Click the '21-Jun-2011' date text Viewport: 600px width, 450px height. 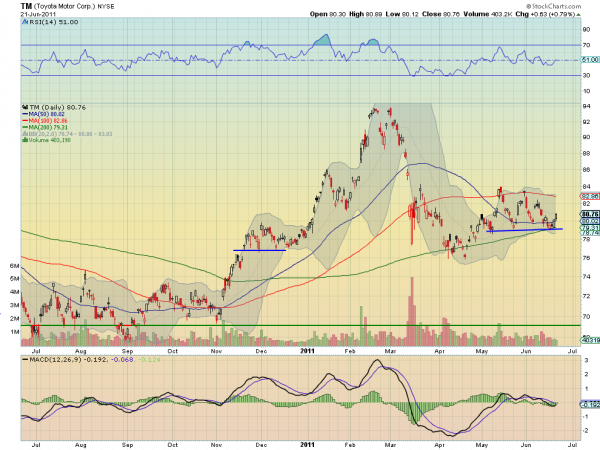point(38,14)
